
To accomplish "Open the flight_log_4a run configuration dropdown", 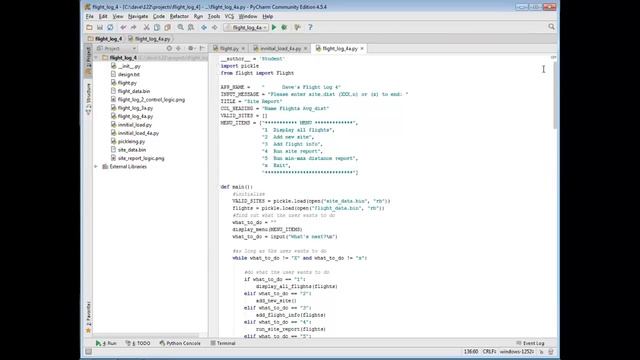I will pyautogui.click(x=246, y=27).
